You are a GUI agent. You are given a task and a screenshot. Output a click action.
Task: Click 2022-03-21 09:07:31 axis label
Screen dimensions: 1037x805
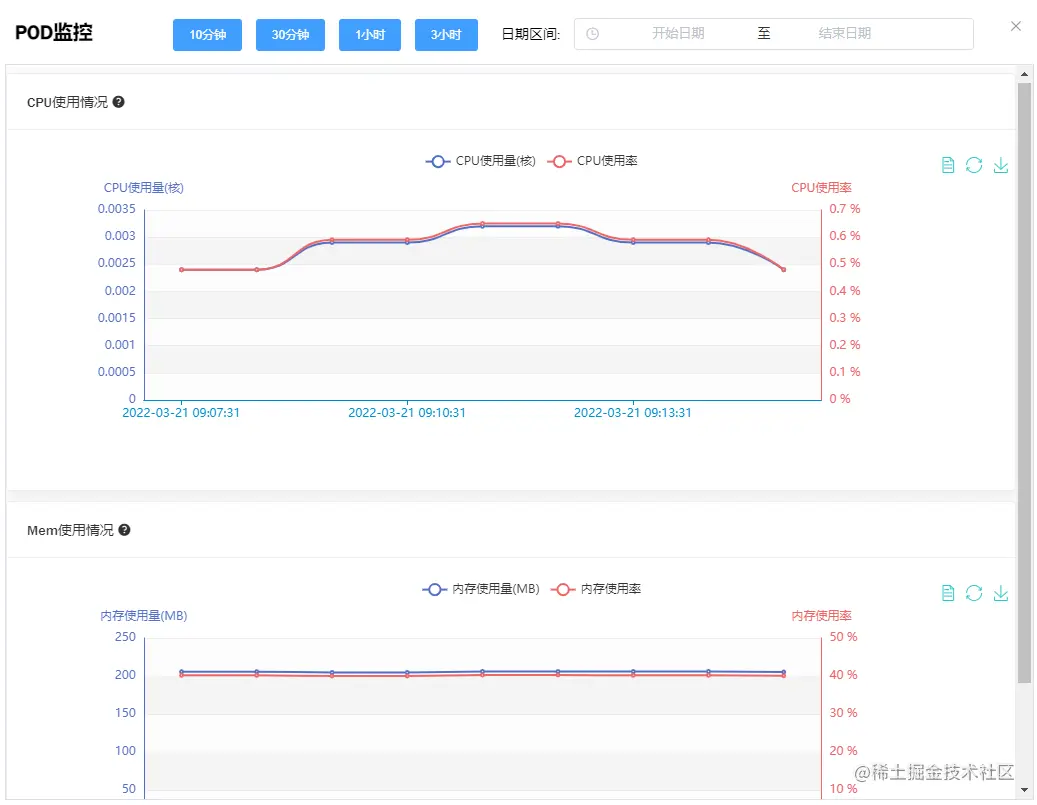pos(181,413)
